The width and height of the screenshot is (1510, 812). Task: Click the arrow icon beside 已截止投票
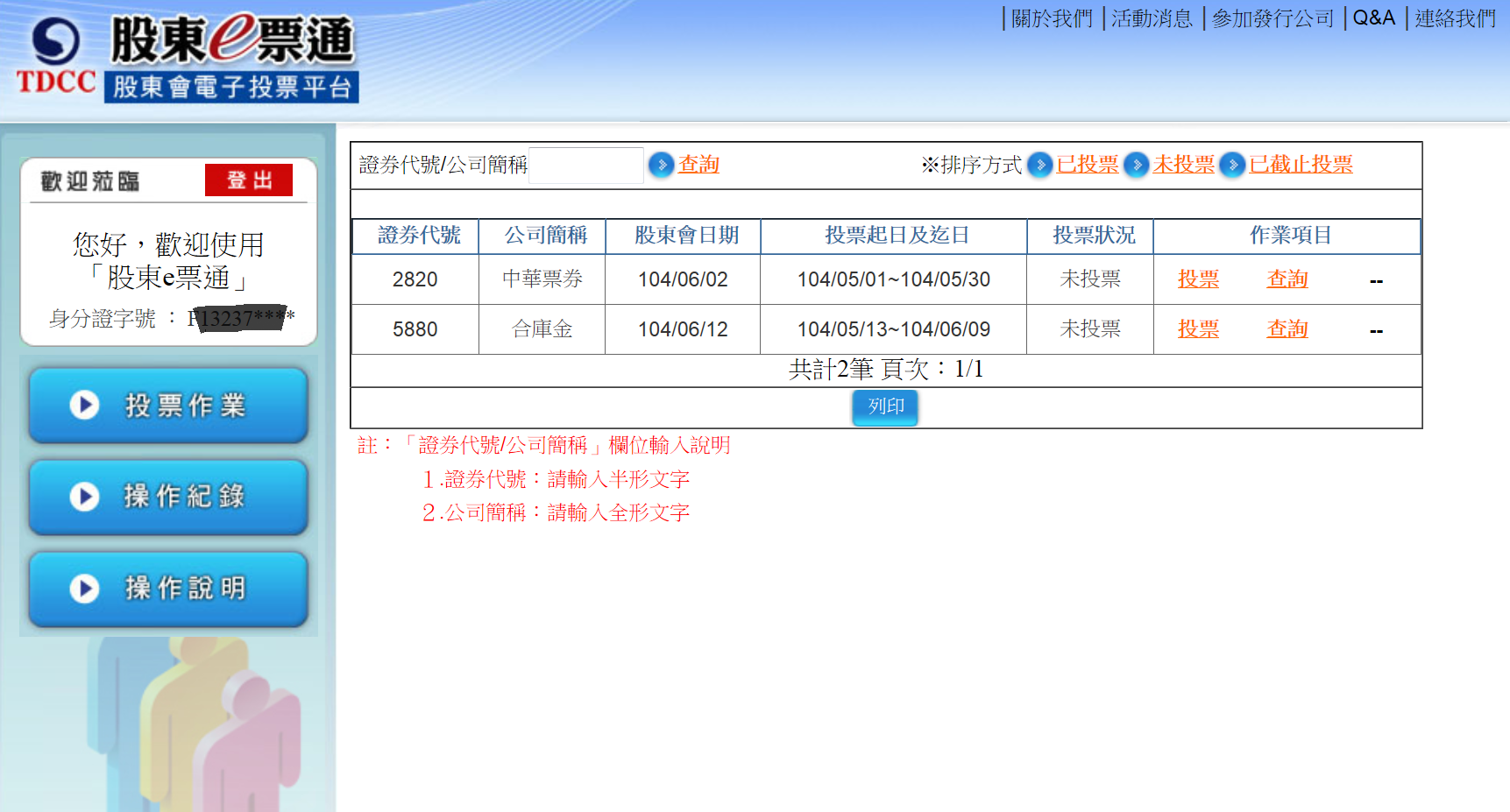tap(1233, 165)
